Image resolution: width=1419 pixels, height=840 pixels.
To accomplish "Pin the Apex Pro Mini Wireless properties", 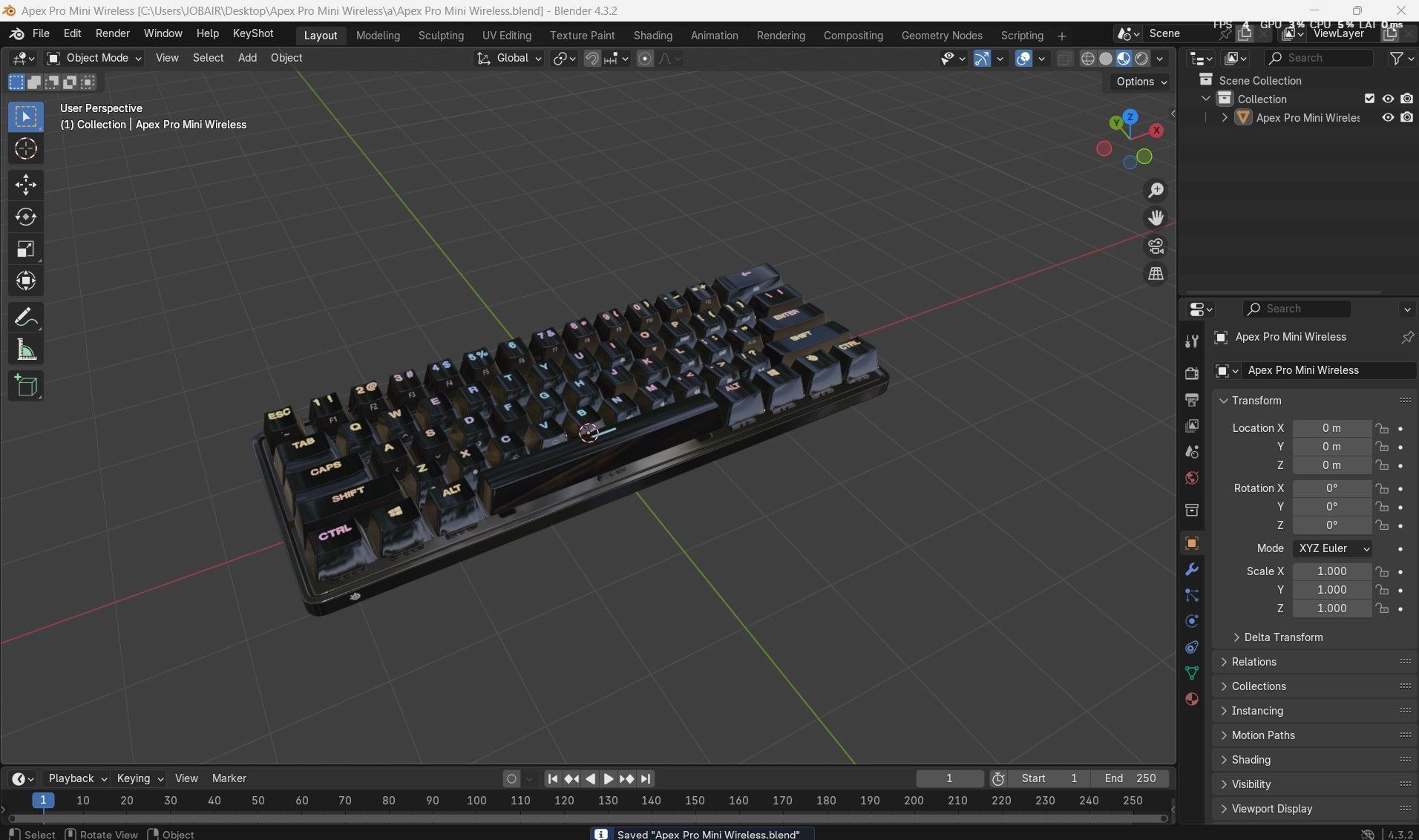I will tap(1407, 337).
